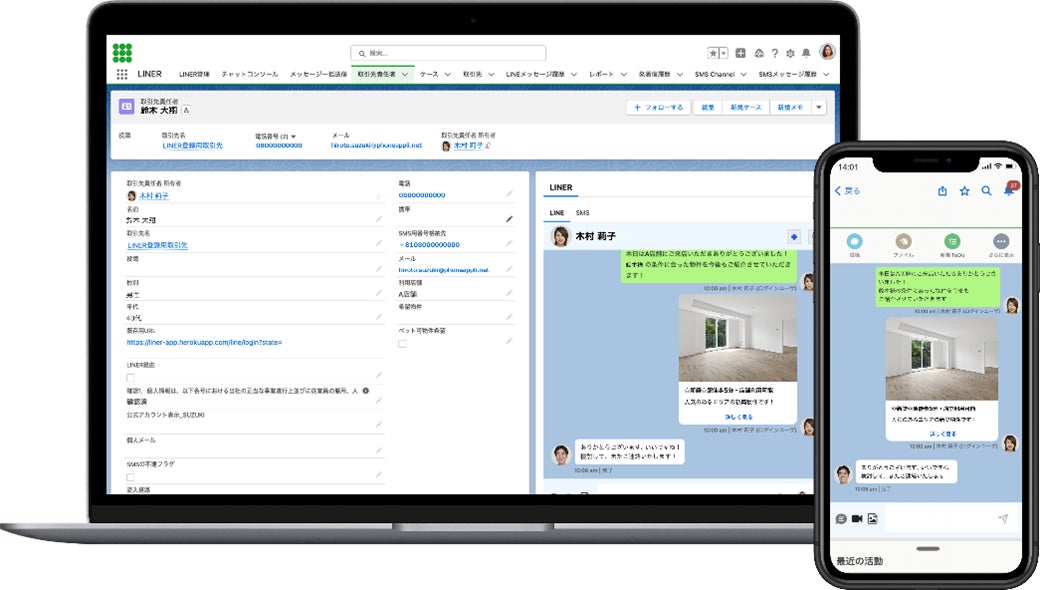
Task: Tap the search magnifier on the phone
Action: coord(987,191)
